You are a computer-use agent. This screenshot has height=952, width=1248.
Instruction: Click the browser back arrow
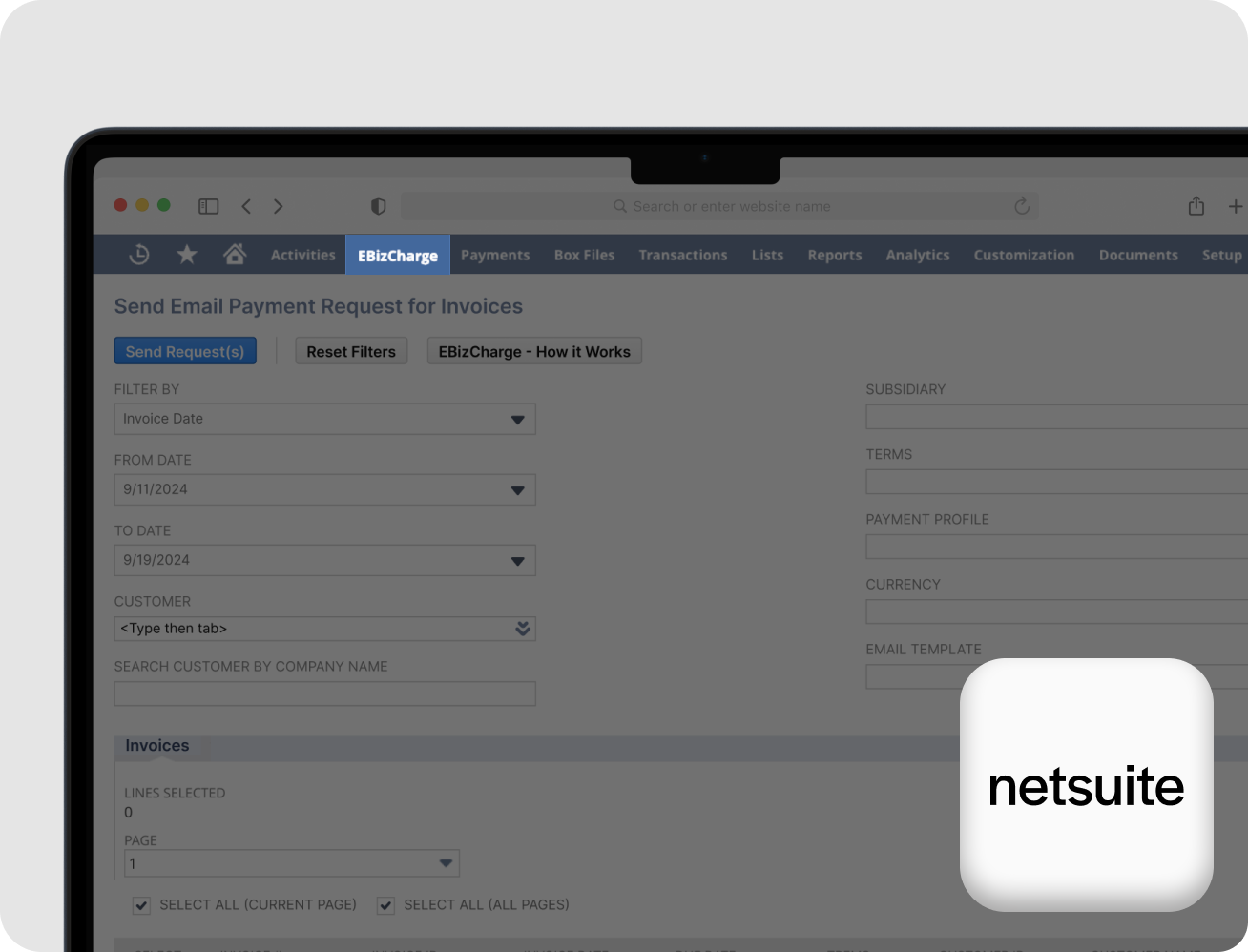pyautogui.click(x=246, y=206)
